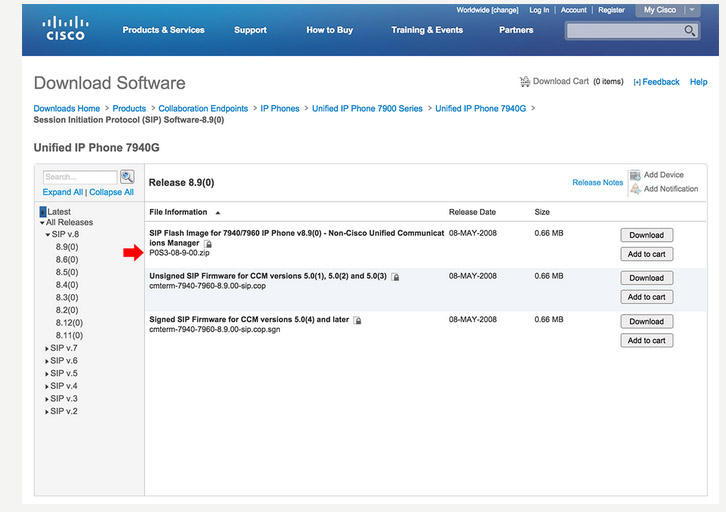Download the P0S3-08-9-00.zip file
Screen dimensions: 726x512
[646, 235]
